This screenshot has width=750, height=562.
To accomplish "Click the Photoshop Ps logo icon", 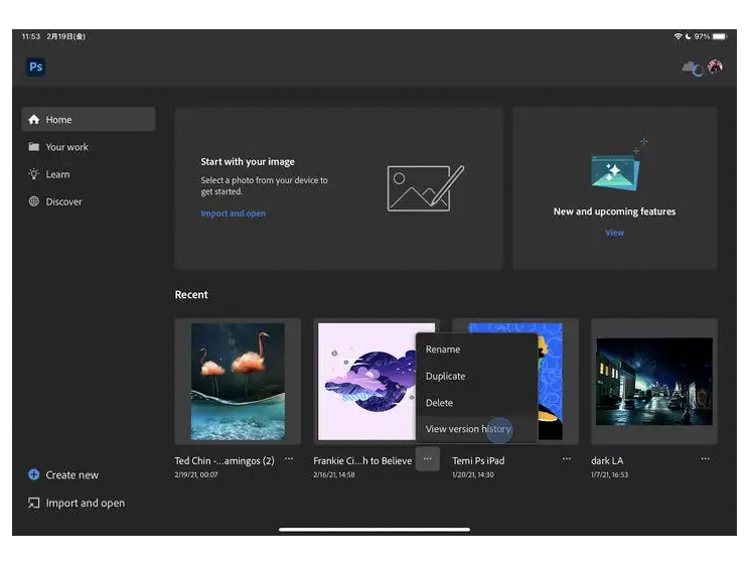I will (x=36, y=66).
